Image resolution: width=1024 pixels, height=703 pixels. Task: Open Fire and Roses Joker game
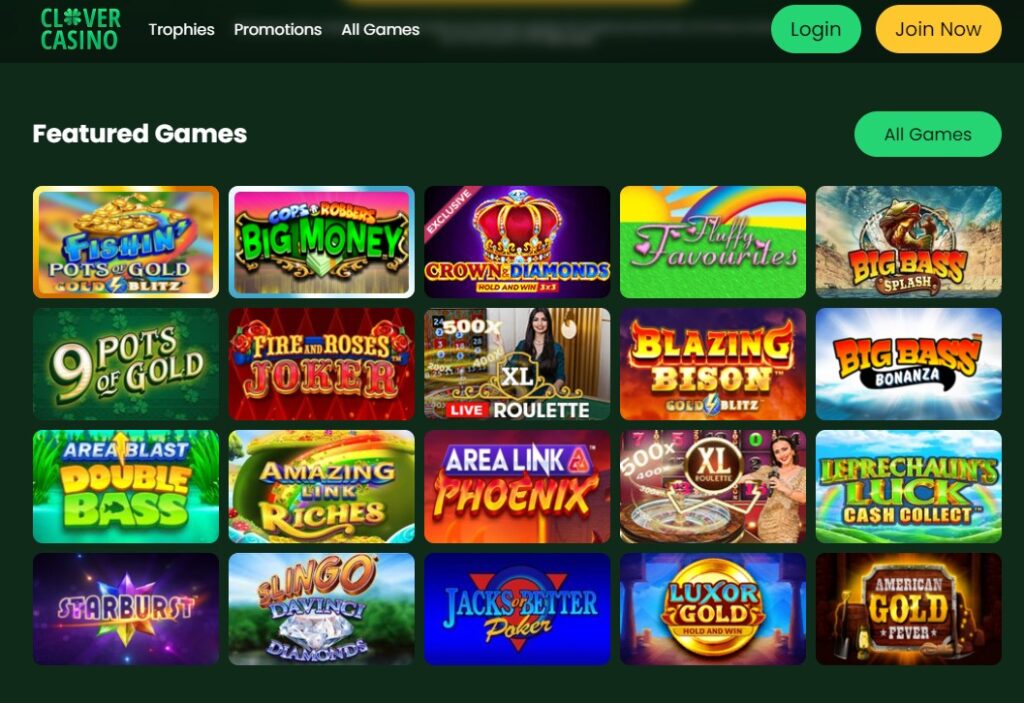[x=321, y=364]
